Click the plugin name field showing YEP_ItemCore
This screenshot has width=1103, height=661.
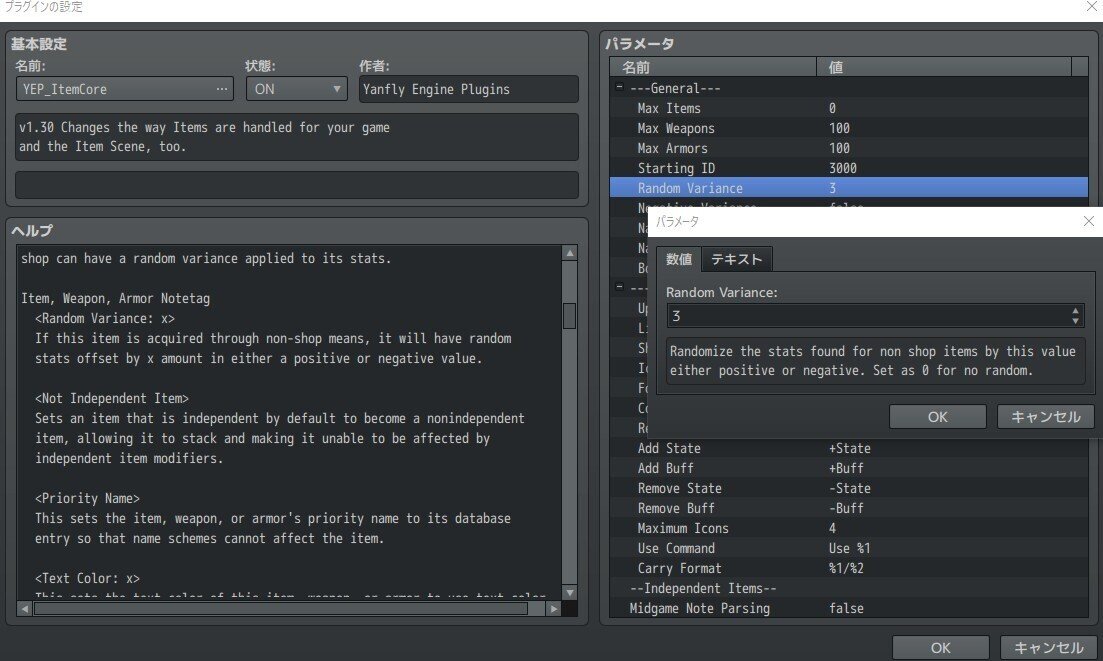[110, 89]
